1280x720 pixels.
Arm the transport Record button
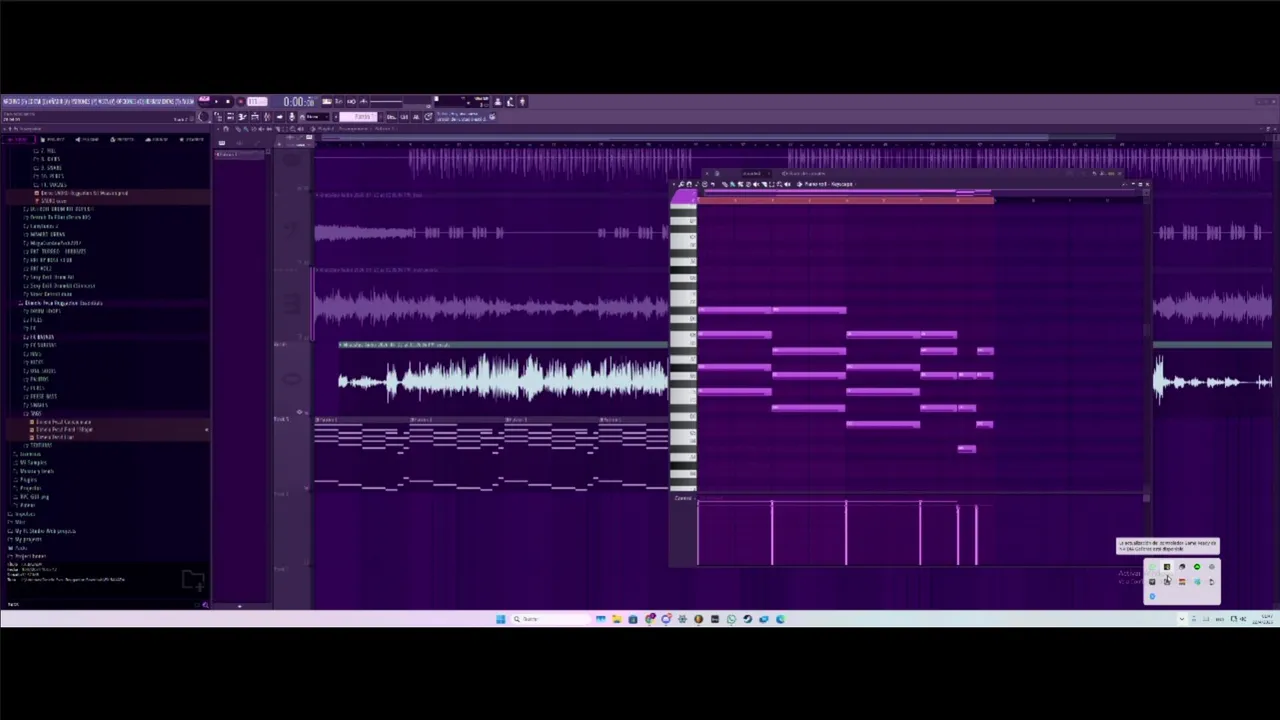241,101
